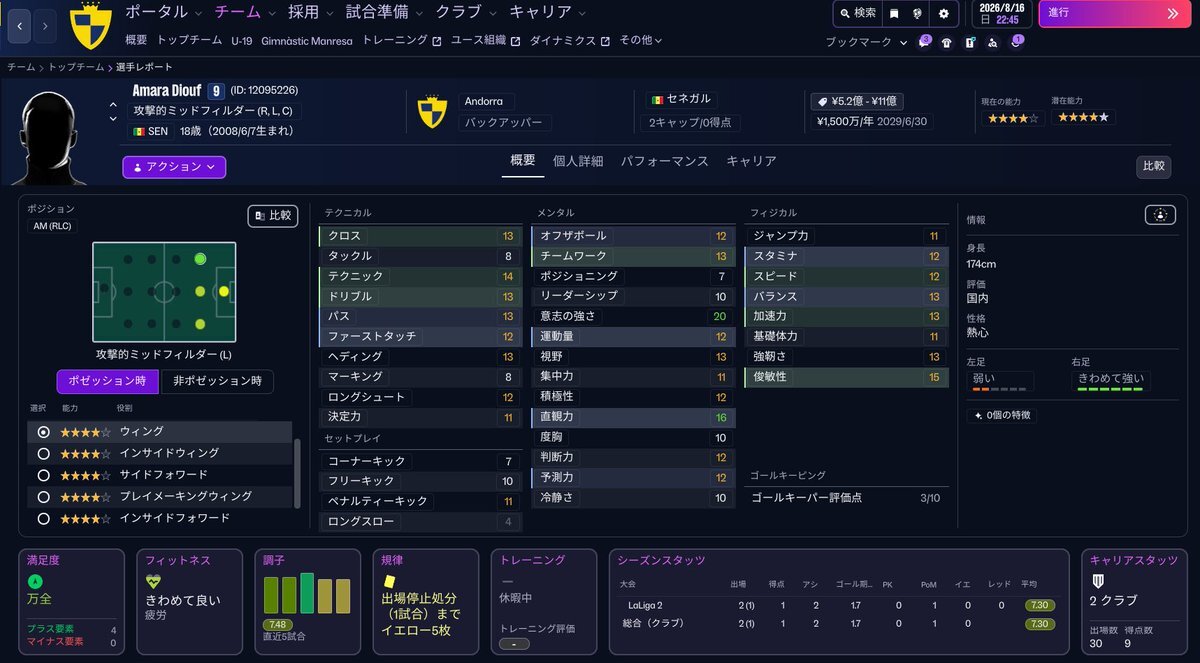Expand the その他 submenu
Screen dimensions: 1200x663
pyautogui.click(x=640, y=41)
